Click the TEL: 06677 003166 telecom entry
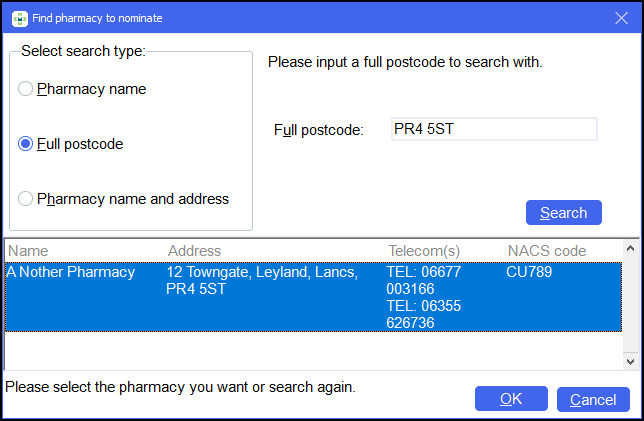 point(424,280)
